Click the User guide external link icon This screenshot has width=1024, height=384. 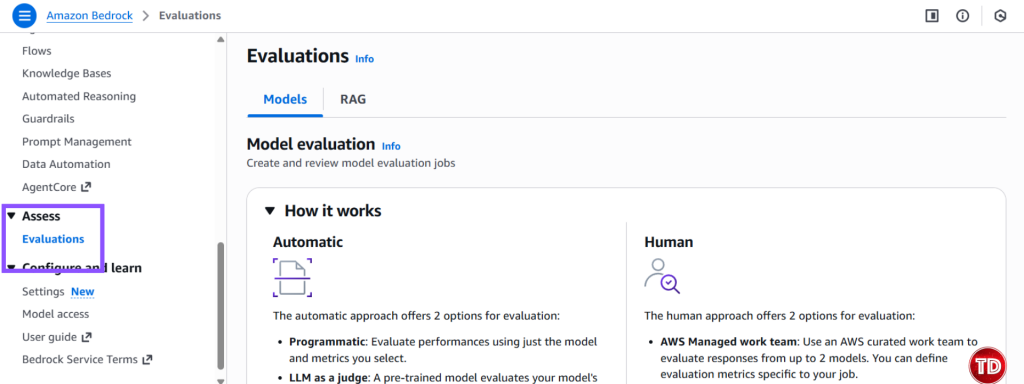click(86, 338)
